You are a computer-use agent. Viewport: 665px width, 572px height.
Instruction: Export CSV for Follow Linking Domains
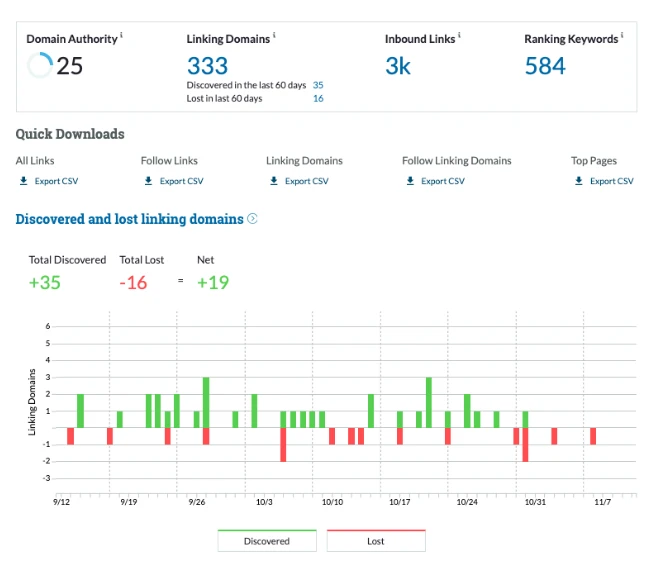click(x=443, y=181)
